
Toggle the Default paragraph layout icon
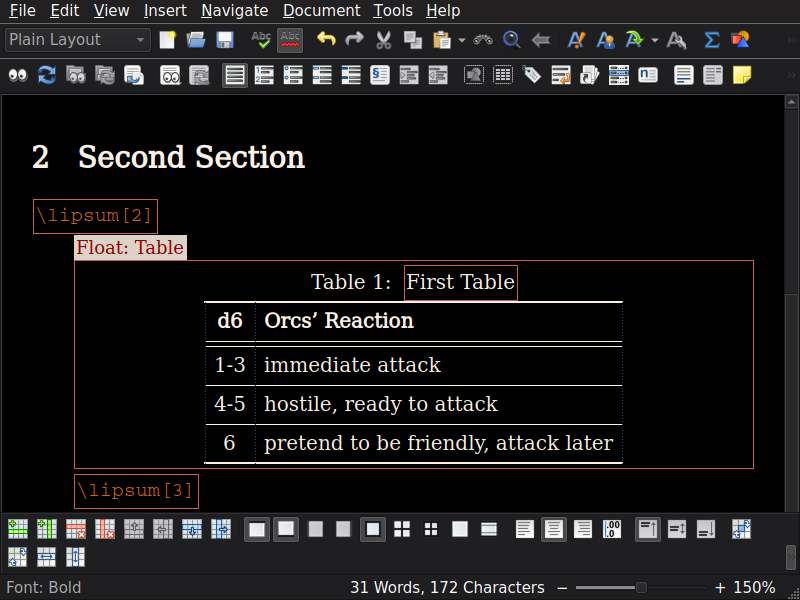pyautogui.click(x=235, y=76)
